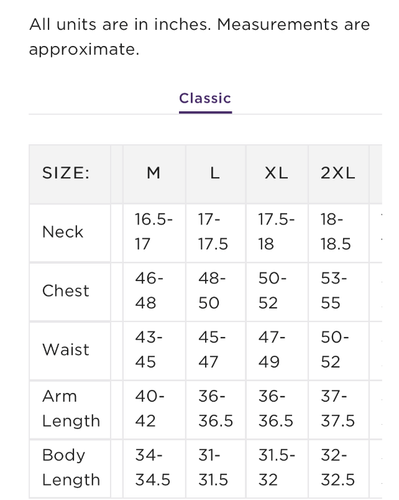Viewport: 399px width, 500px height.
Task: Click the 47-49 waist measurement cell
Action: pos(277,351)
